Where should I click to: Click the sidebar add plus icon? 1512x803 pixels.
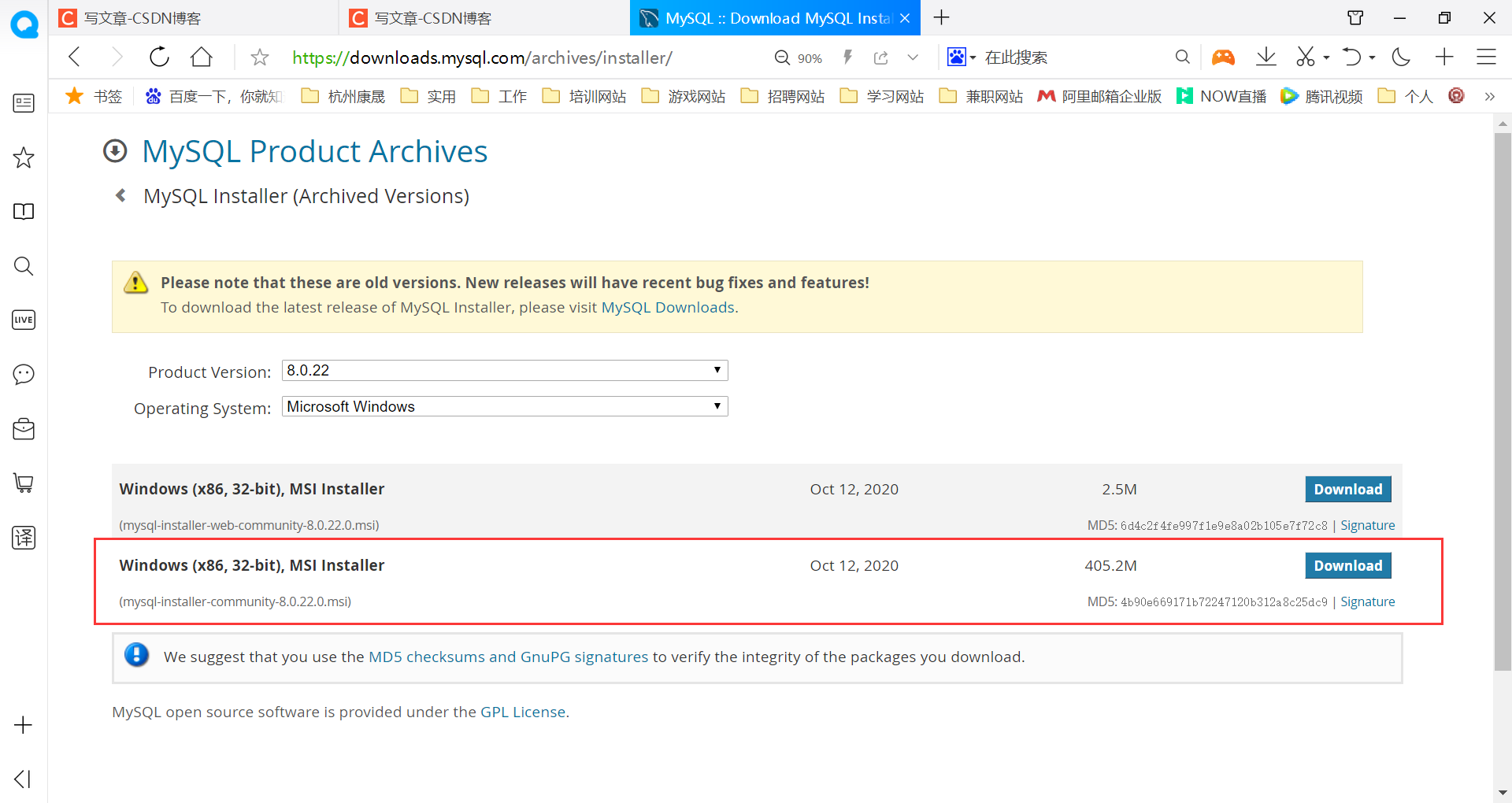coord(24,725)
